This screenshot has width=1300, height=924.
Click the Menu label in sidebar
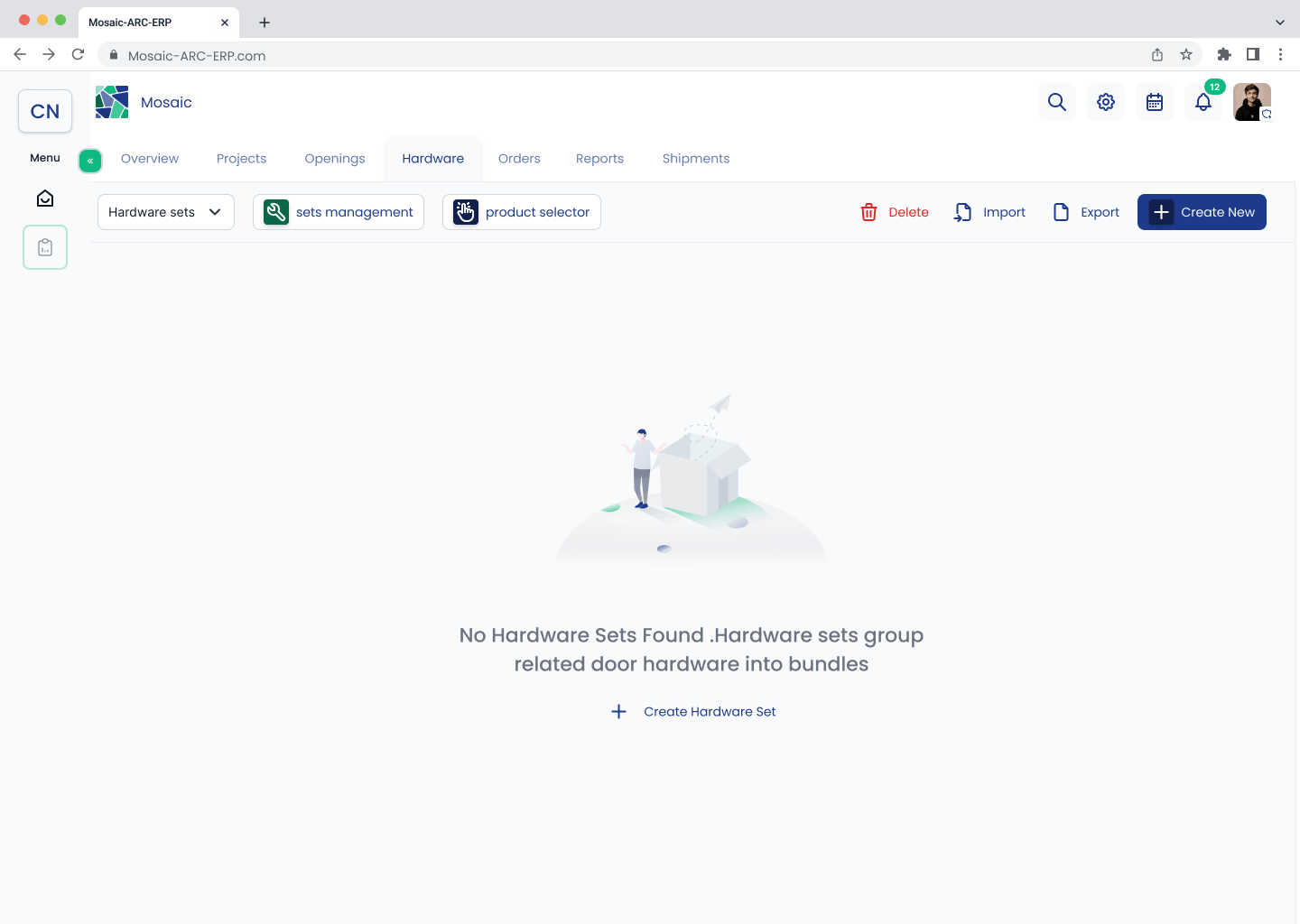[45, 158]
